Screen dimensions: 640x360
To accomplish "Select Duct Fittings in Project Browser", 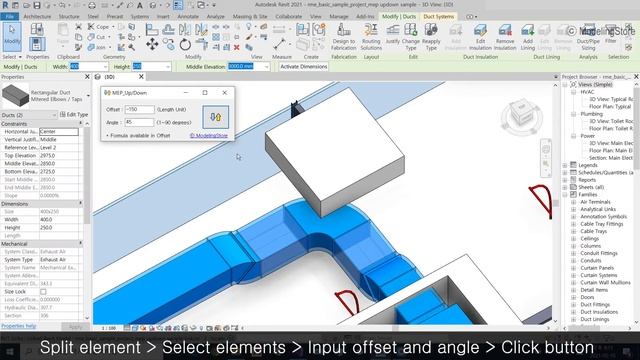I will [595, 305].
